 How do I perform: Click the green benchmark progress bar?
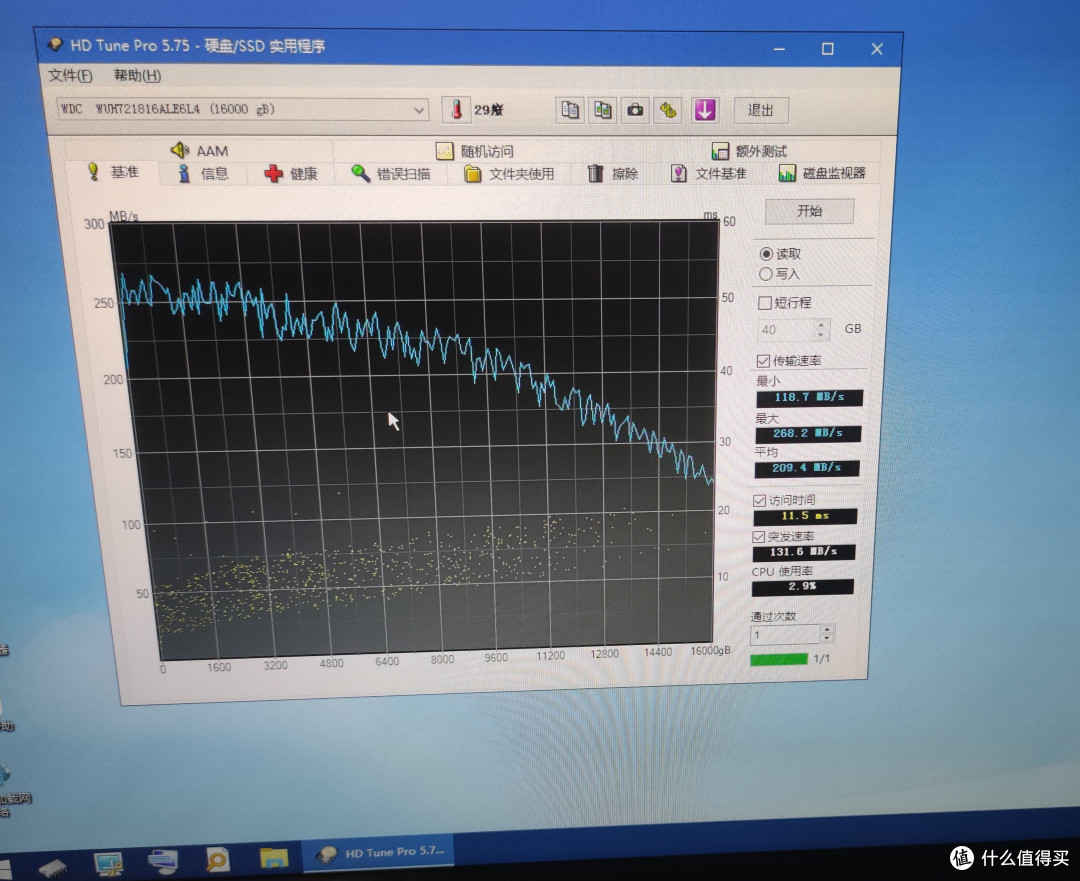point(779,659)
